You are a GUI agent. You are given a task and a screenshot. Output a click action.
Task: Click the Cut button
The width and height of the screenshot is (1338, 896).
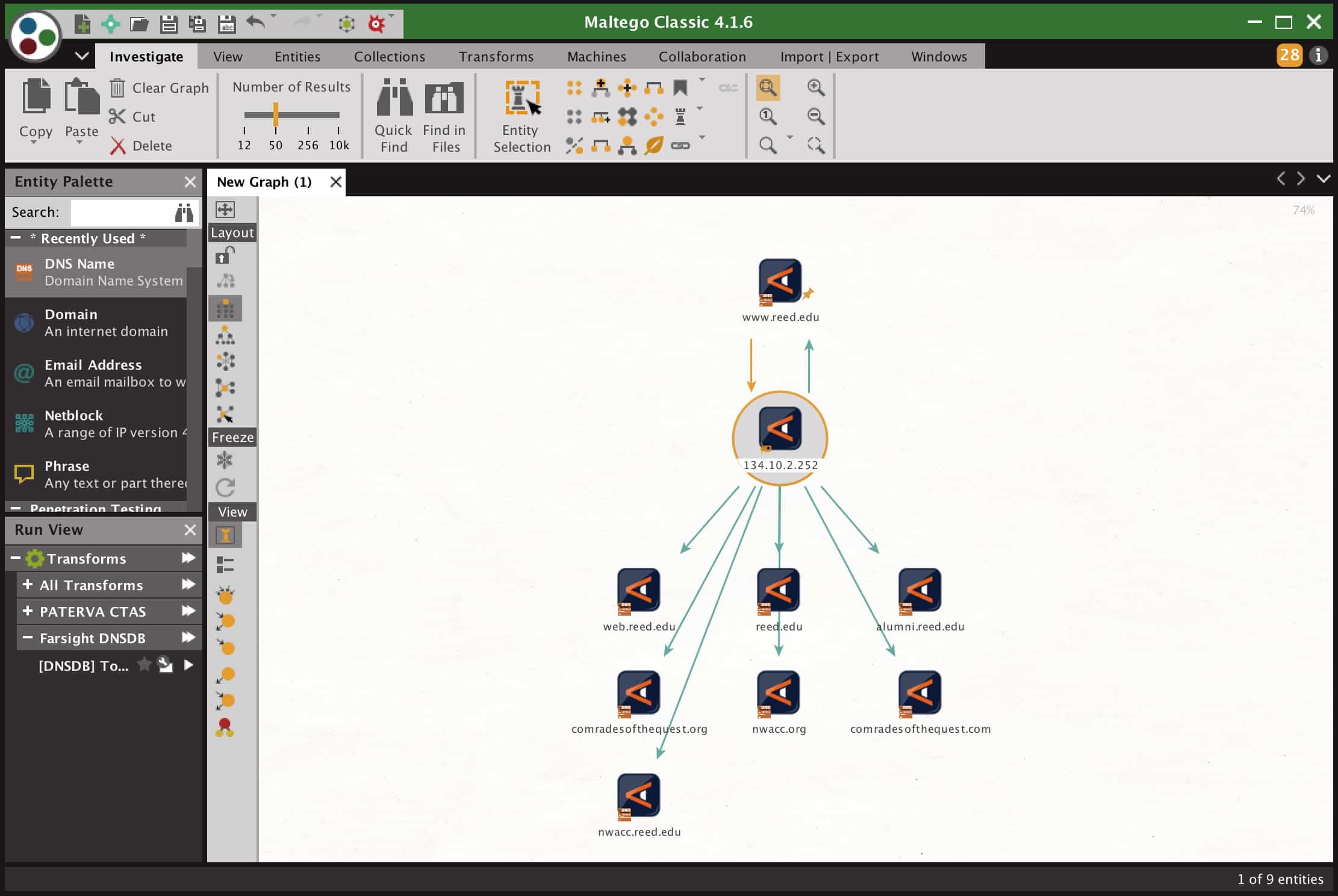132,117
